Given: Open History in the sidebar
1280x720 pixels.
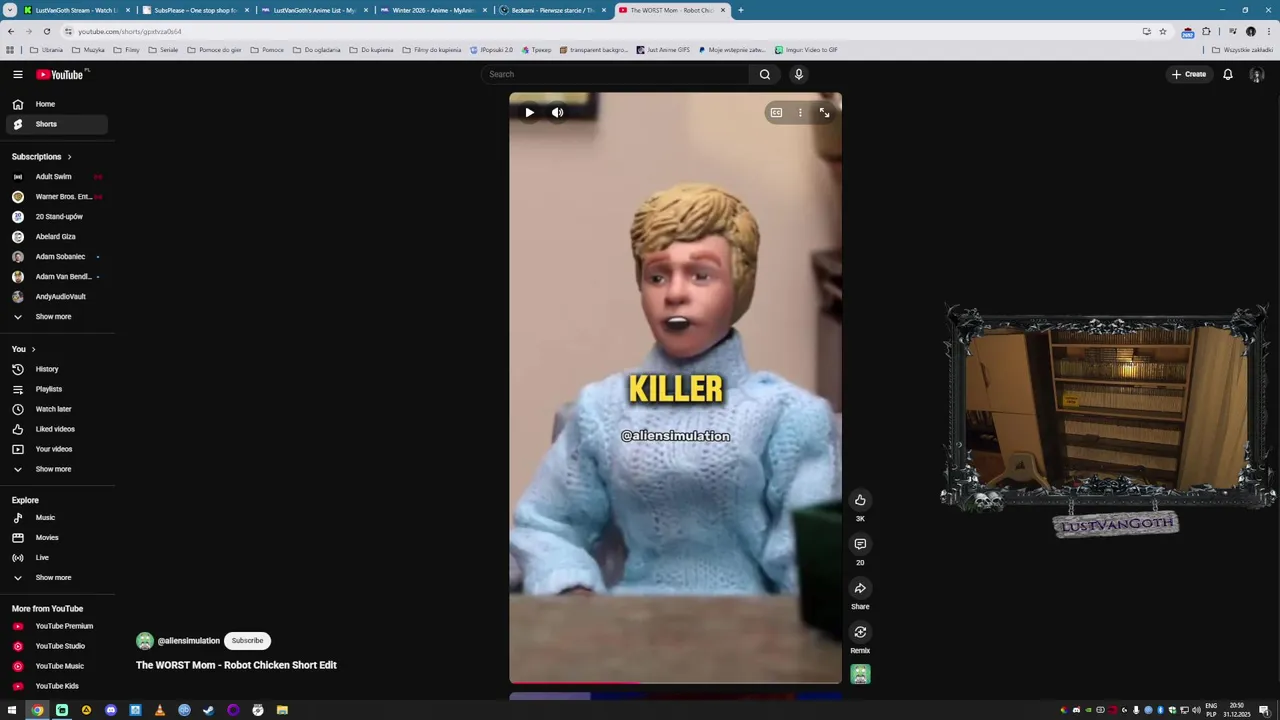Looking at the screenshot, I should [x=55, y=369].
